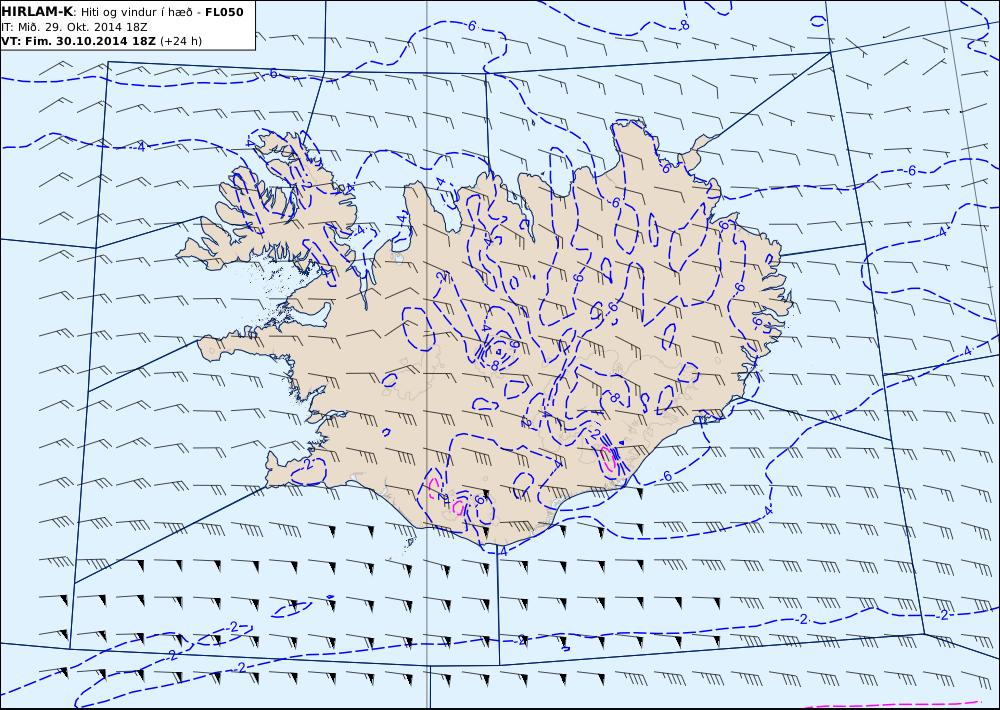
Task: Click the "(+24 h)" forecast offset text
Action: point(180,41)
